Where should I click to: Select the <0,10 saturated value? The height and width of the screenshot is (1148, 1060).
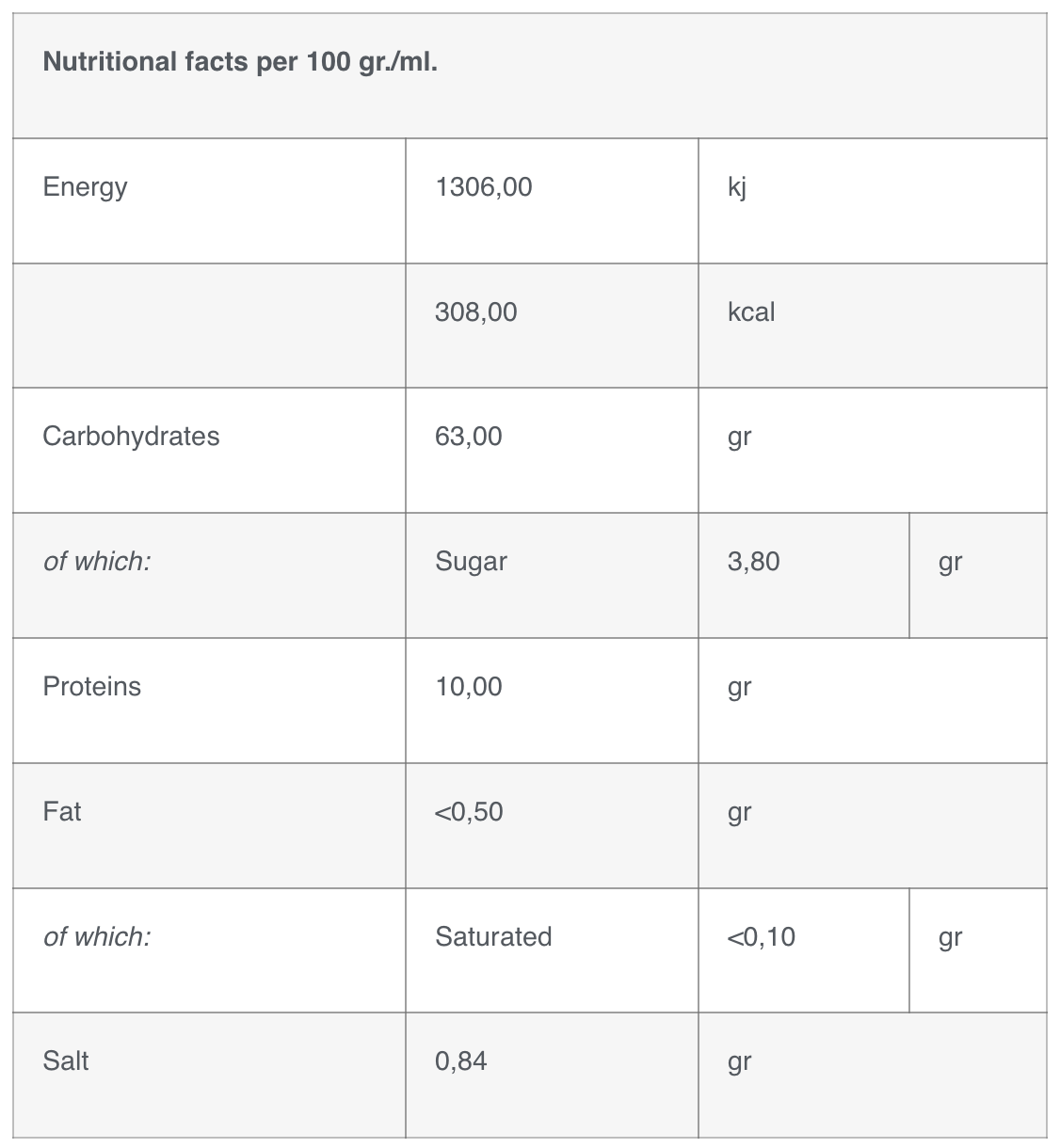[x=761, y=936]
